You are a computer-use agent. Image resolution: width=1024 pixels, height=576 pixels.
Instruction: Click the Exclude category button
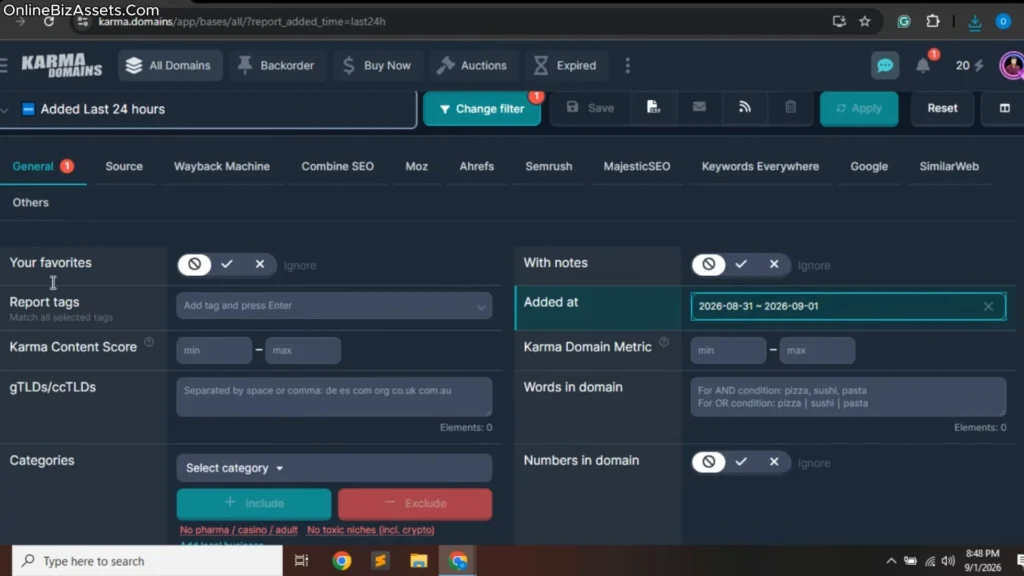pos(415,504)
